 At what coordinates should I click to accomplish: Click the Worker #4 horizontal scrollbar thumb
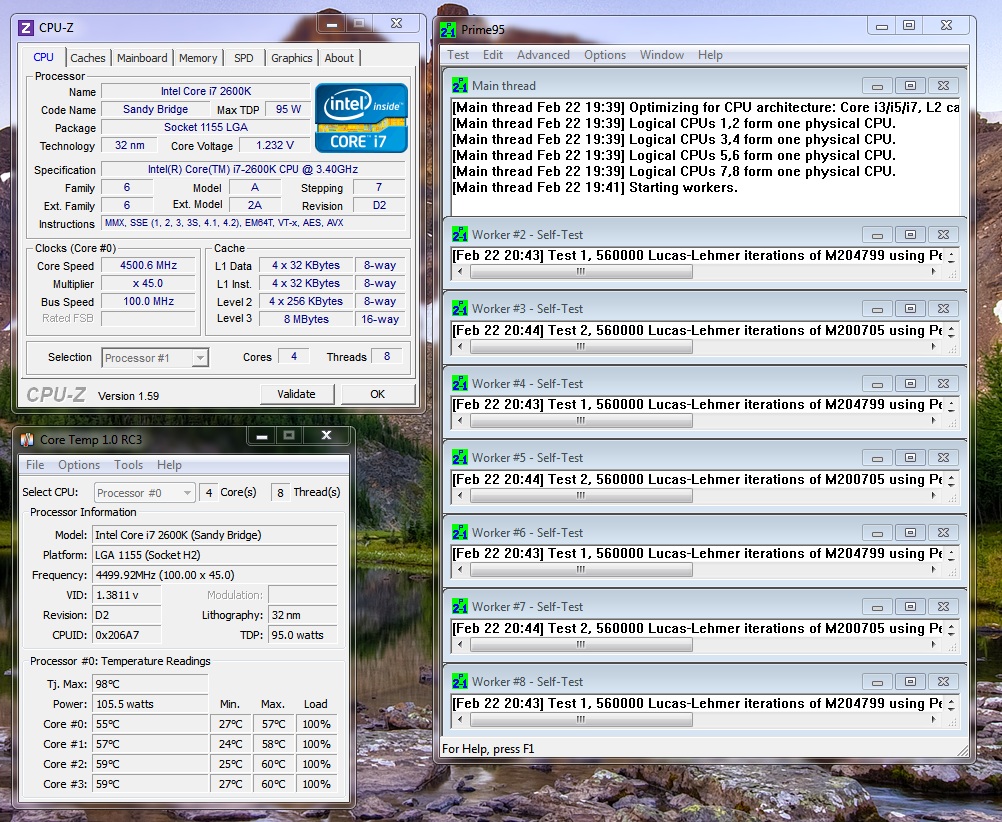click(x=581, y=421)
